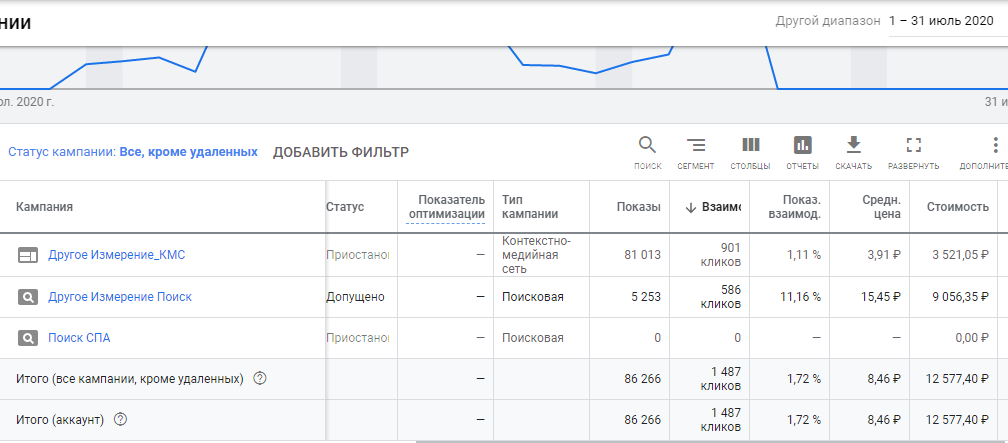
Task: Open the Дополнительно three-dot menu
Action: point(994,146)
